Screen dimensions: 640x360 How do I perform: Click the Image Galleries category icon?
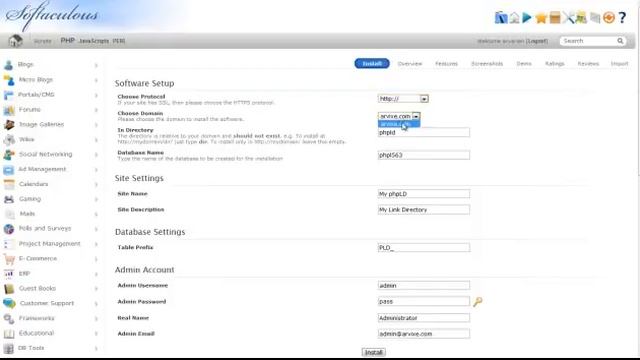coord(9,124)
